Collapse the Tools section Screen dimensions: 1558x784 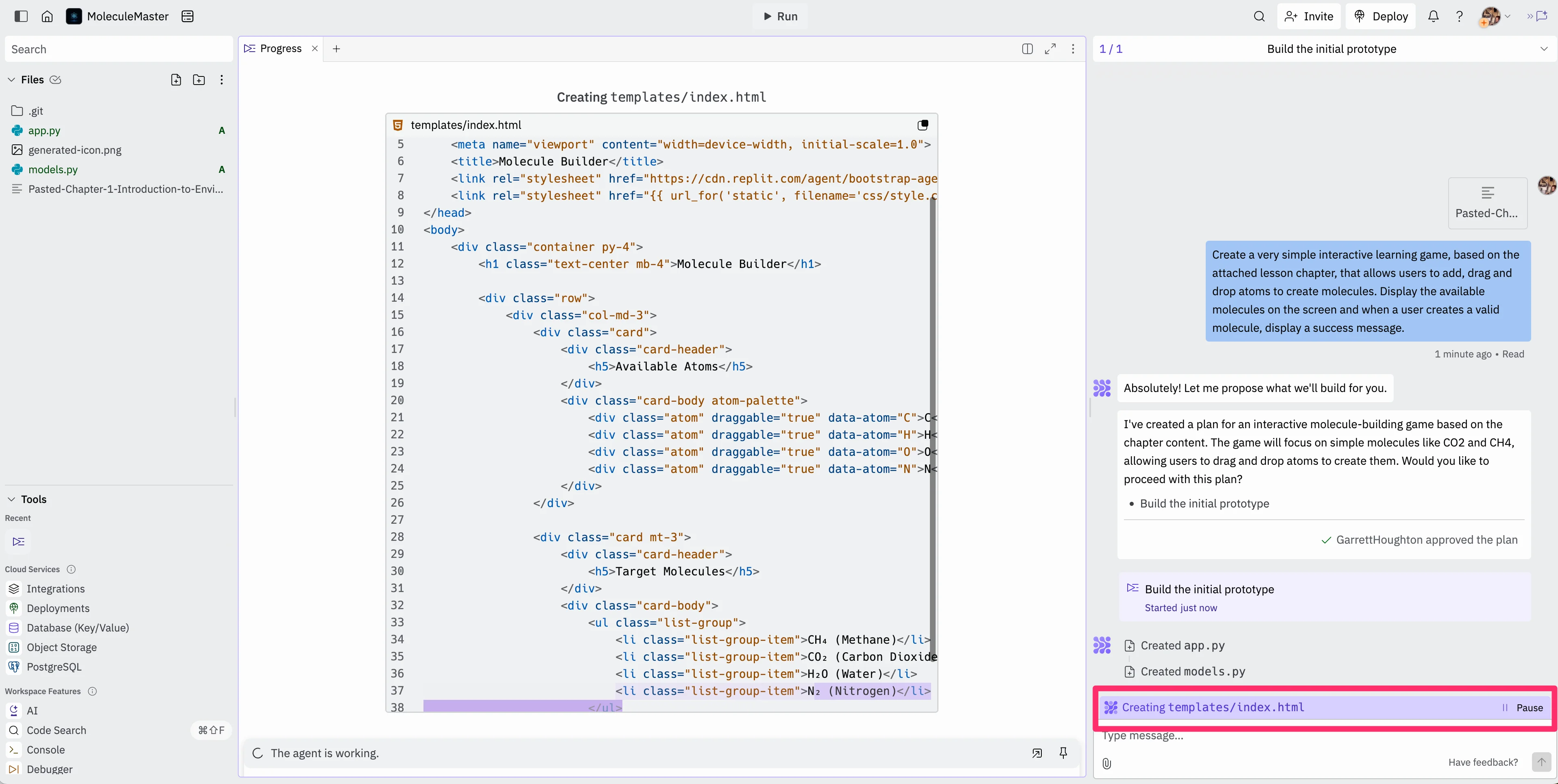11,499
